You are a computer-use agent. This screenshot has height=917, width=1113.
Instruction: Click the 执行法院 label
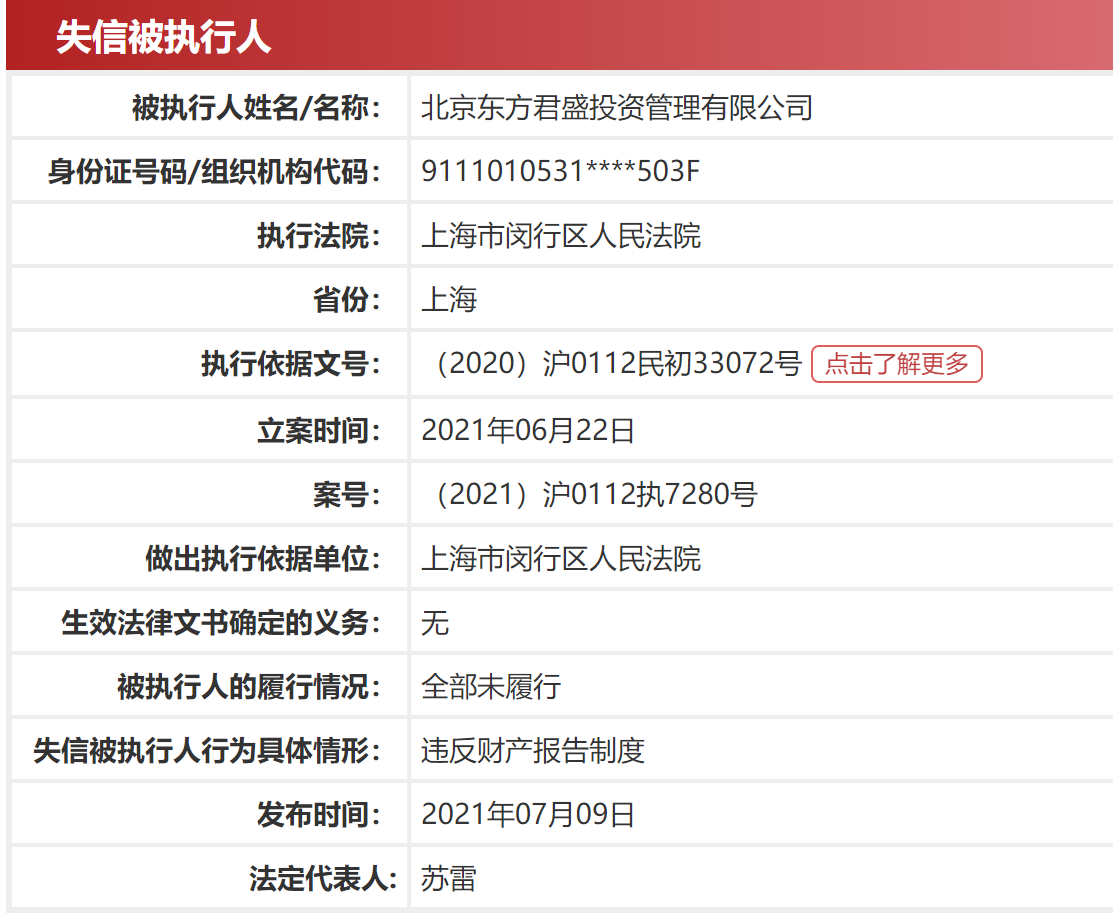pyautogui.click(x=319, y=236)
